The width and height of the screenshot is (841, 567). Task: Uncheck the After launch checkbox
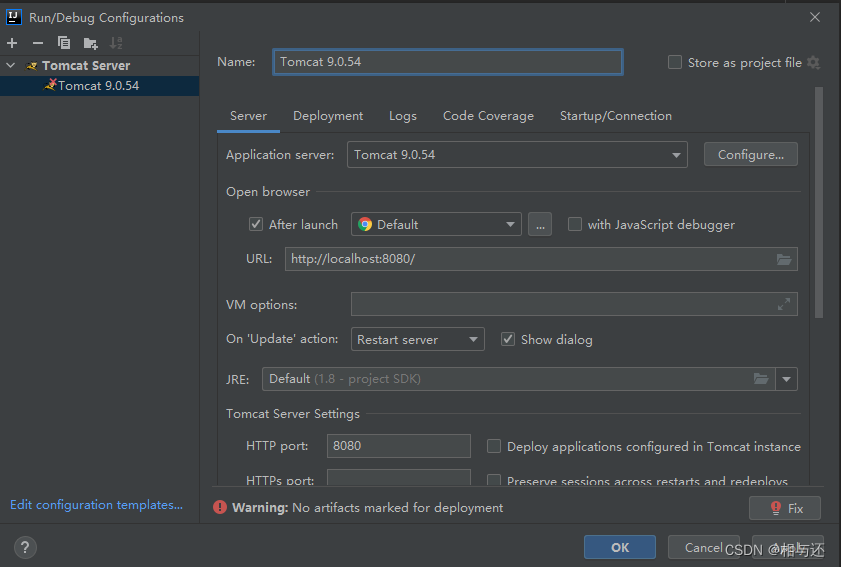pos(256,224)
